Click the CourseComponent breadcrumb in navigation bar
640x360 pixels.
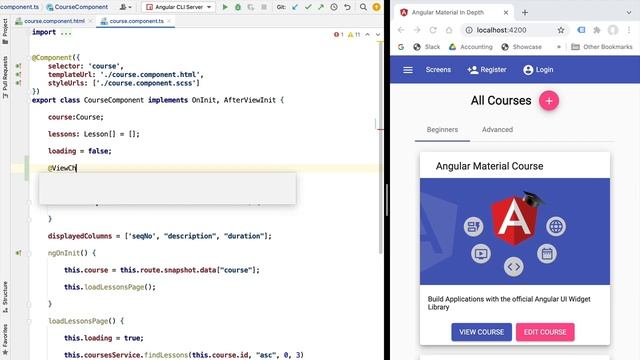click(x=77, y=7)
